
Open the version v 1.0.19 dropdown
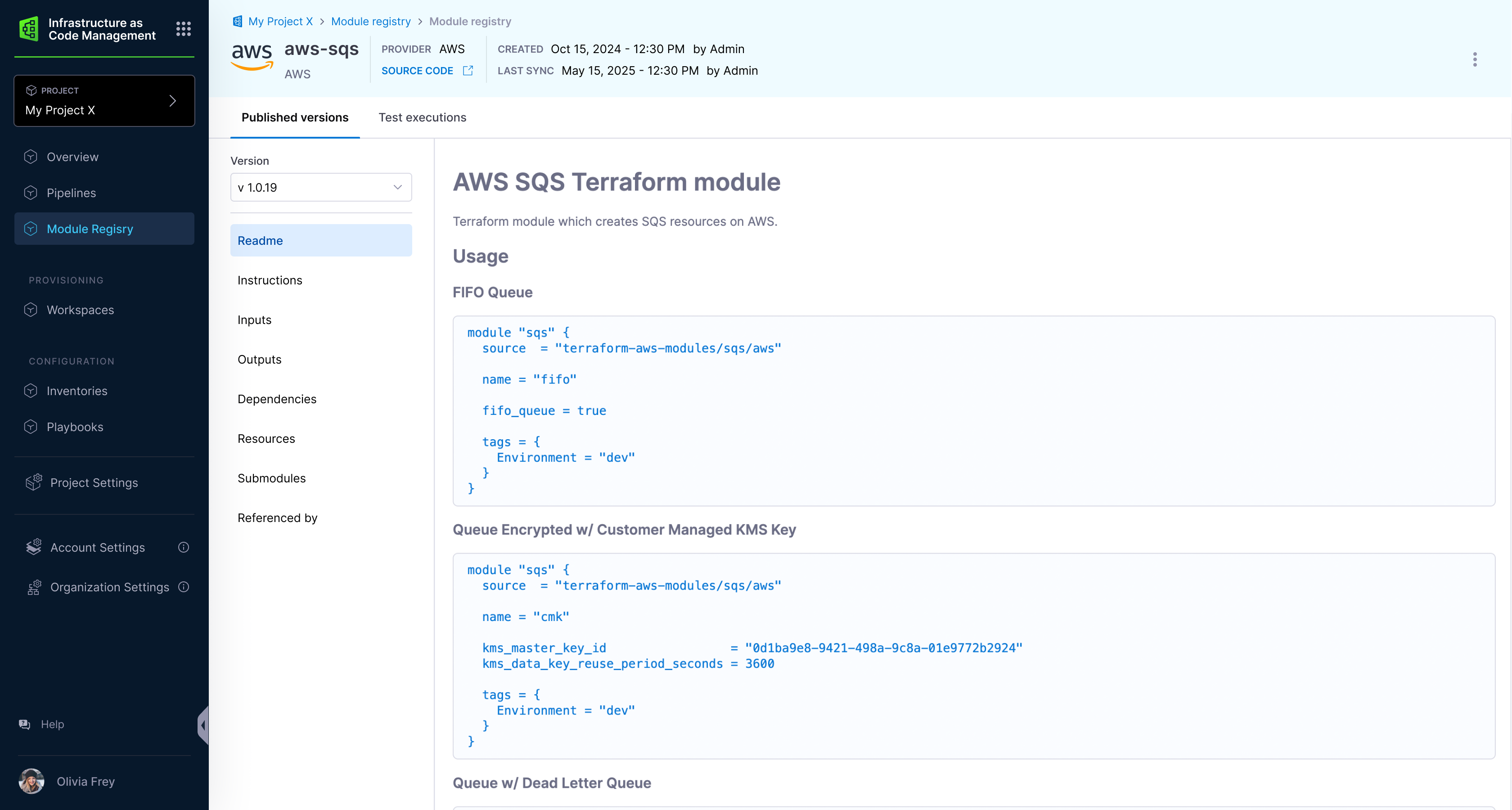(320, 187)
